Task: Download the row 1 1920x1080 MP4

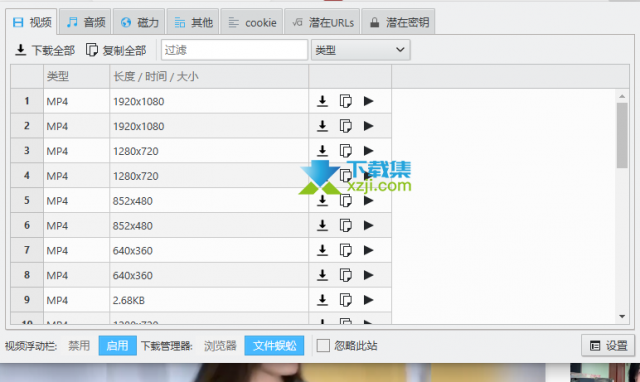Action: coord(322,101)
